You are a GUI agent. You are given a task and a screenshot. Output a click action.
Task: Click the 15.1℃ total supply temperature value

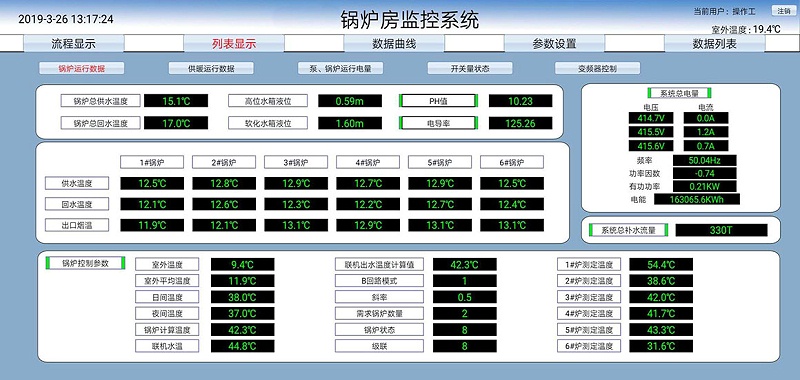point(176,100)
